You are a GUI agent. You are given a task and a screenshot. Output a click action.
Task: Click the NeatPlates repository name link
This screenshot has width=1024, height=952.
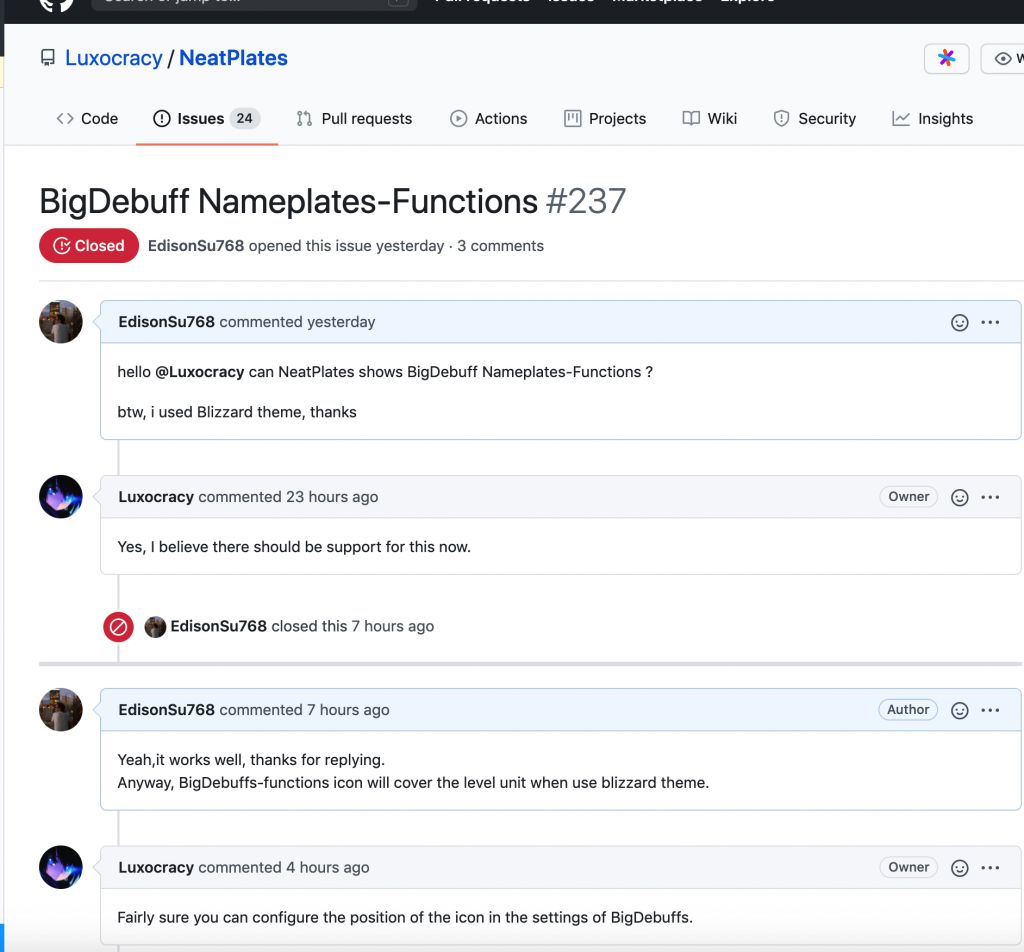point(233,58)
